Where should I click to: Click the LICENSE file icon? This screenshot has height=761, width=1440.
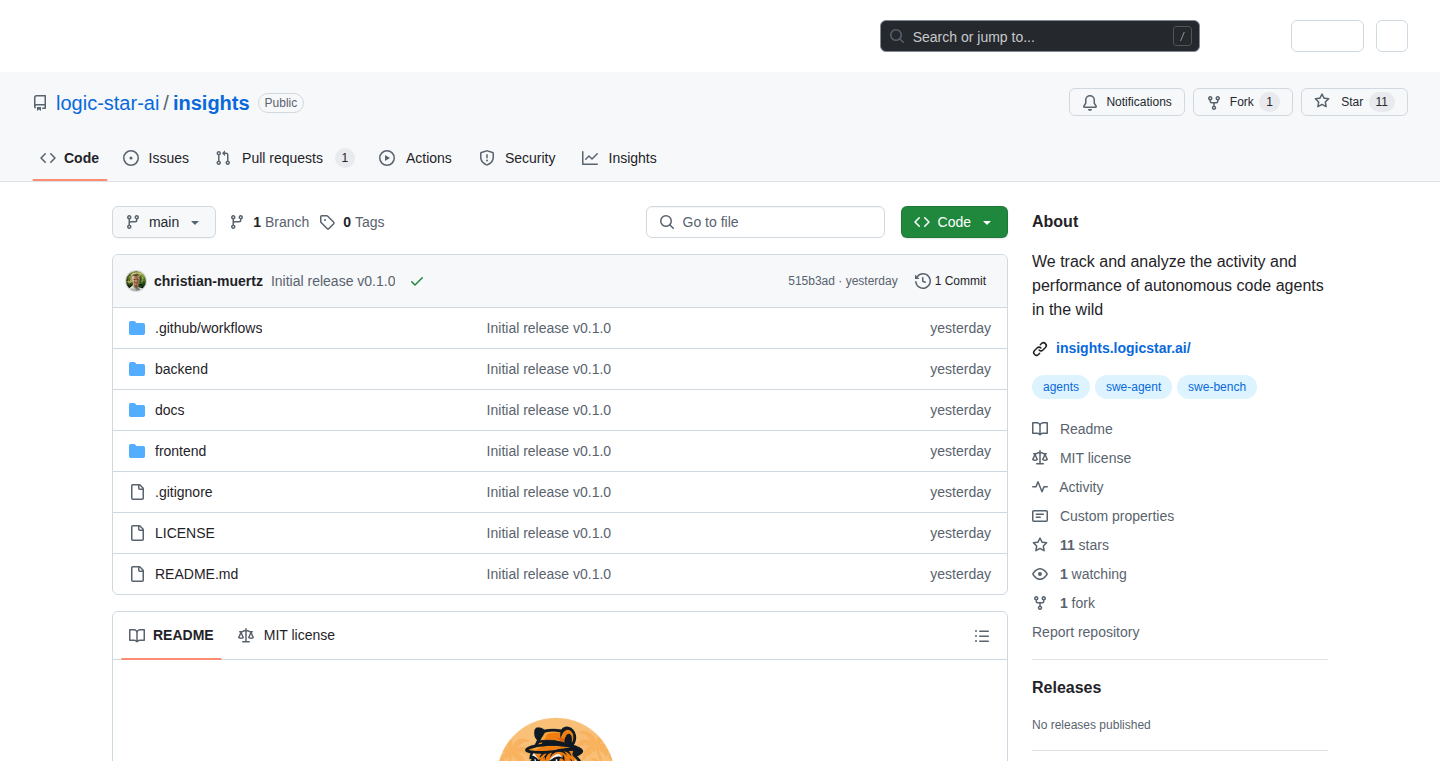click(137, 533)
